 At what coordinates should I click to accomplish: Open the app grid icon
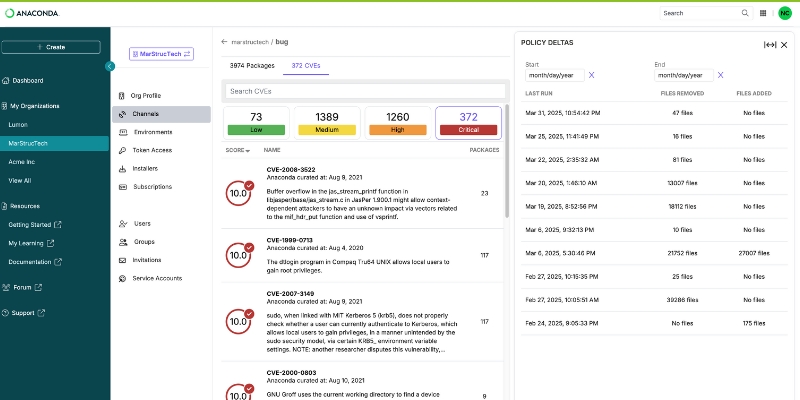coord(763,13)
